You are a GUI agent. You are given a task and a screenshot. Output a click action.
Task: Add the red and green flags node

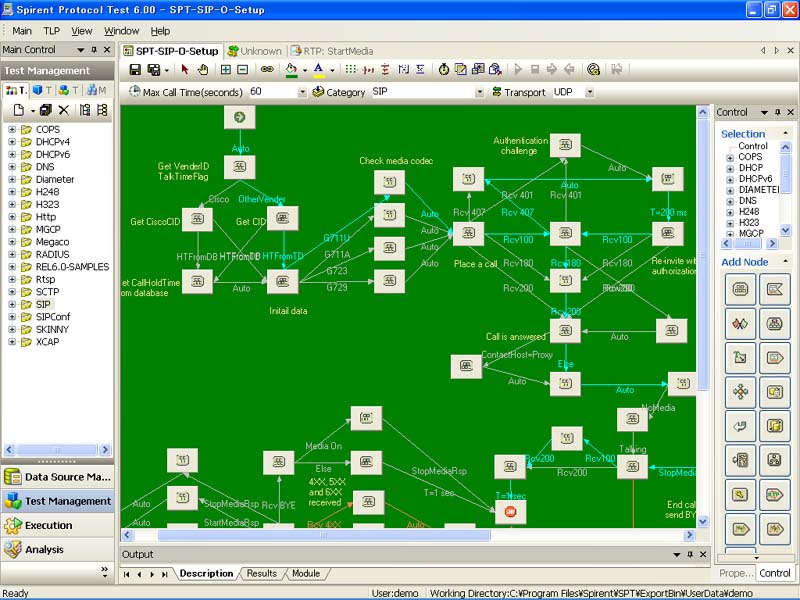pos(740,323)
